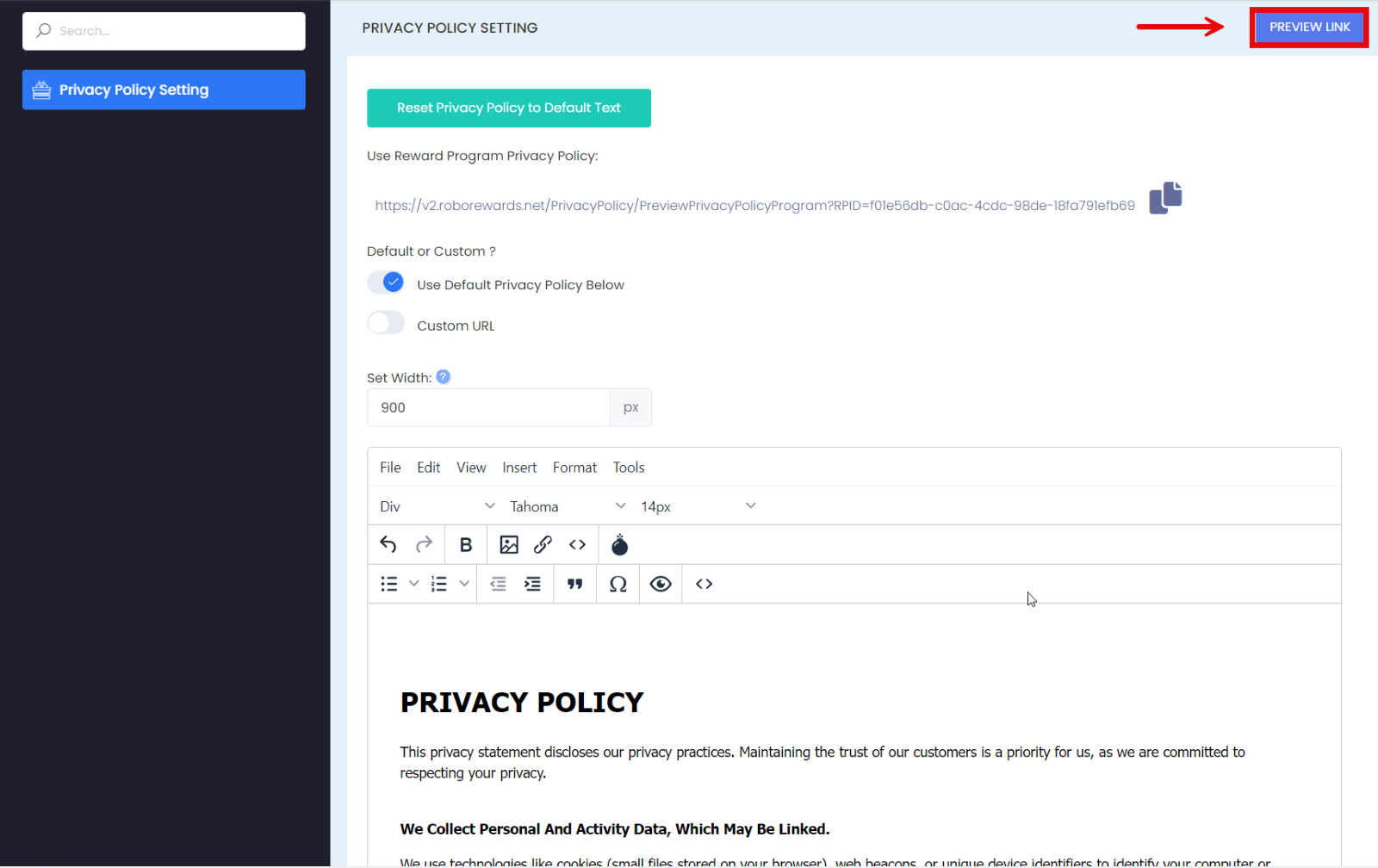Click the sidebar Search field
This screenshot has width=1378, height=868.
[x=164, y=31]
